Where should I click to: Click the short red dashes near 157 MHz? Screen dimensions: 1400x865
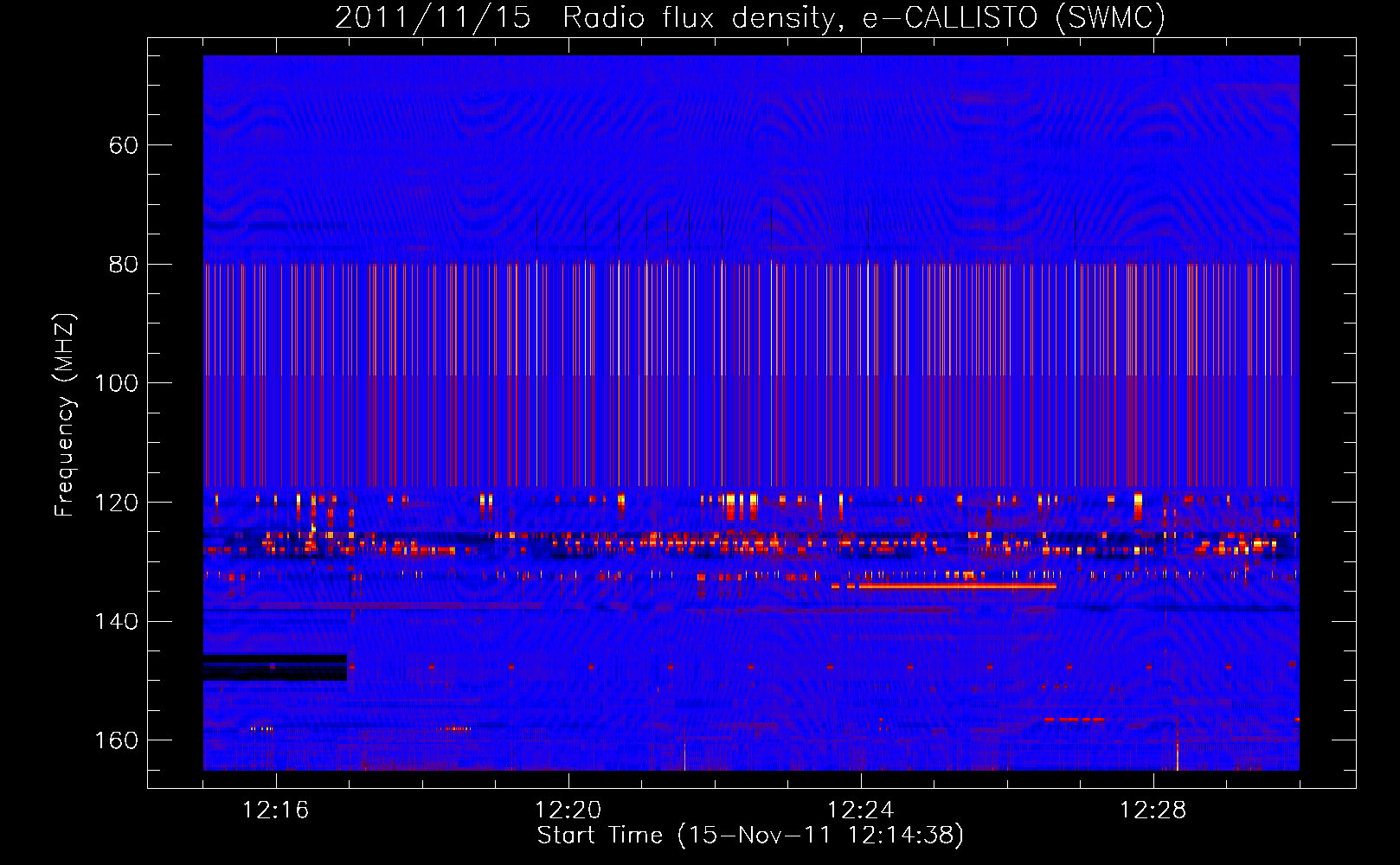point(1075,719)
